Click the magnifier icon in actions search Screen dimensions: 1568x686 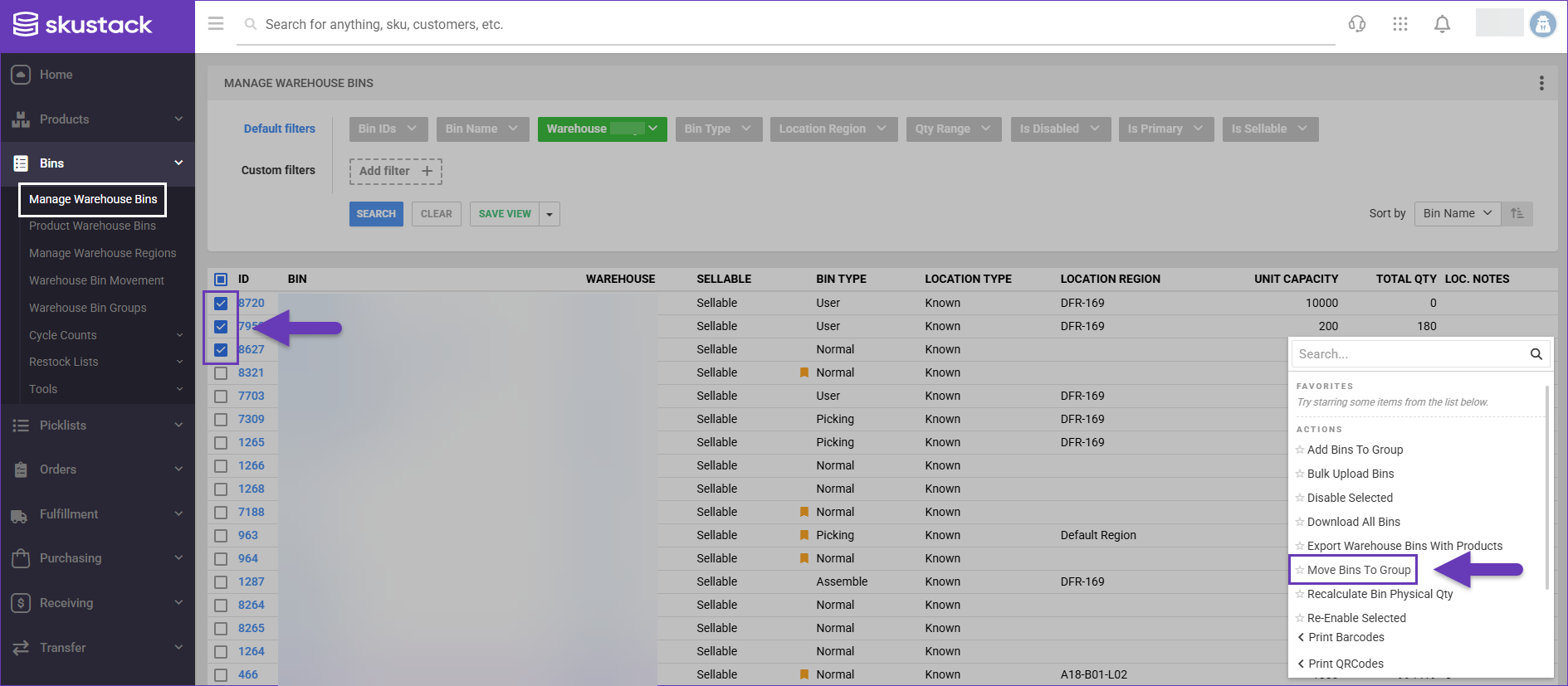[1536, 354]
